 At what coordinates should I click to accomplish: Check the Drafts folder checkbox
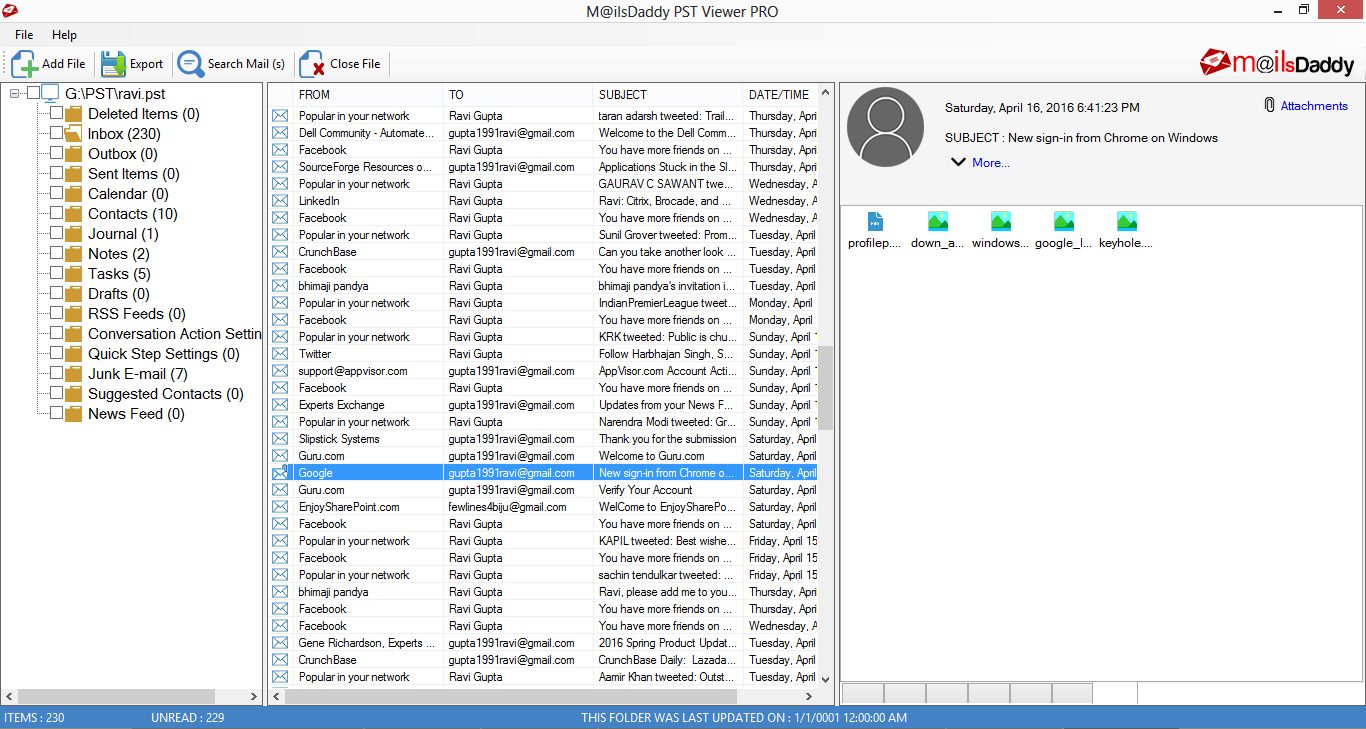[56, 294]
